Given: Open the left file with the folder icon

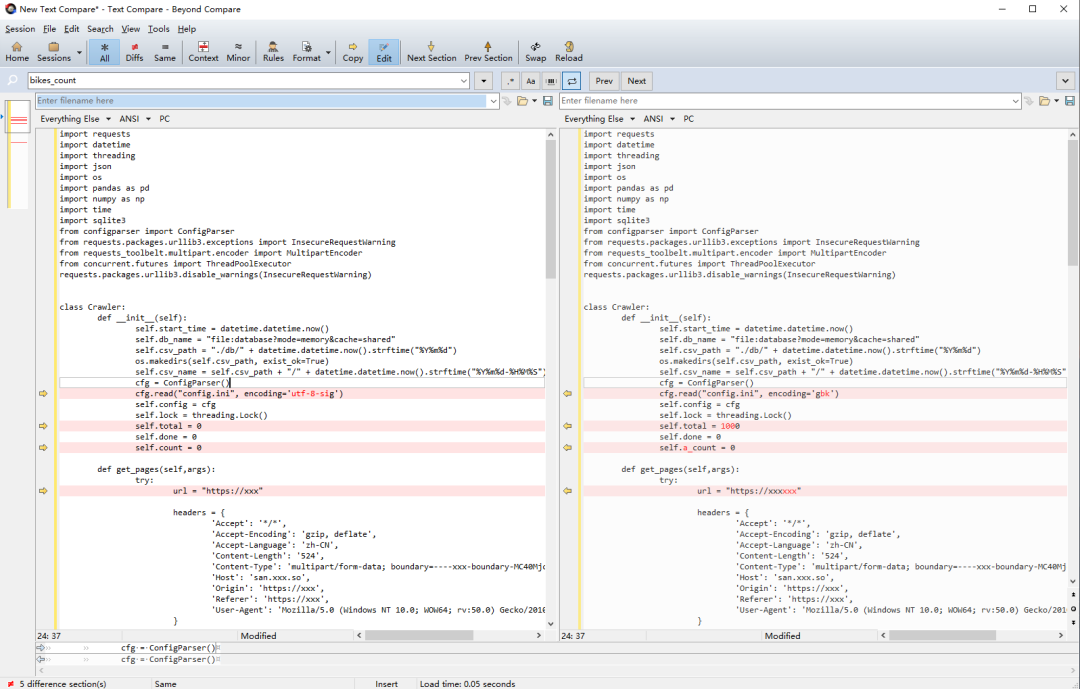Looking at the screenshot, I should click(523, 101).
